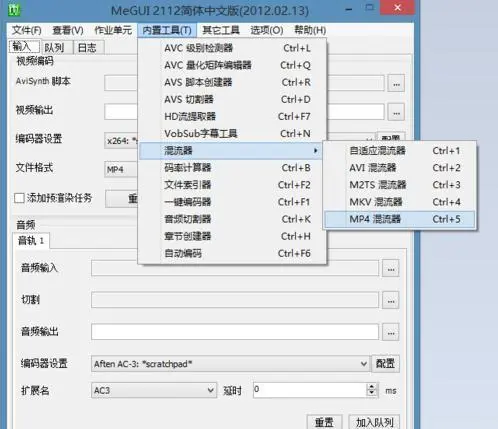Browse for 音频输出 path with ellipsis button
The image size is (498, 429).
click(x=391, y=332)
